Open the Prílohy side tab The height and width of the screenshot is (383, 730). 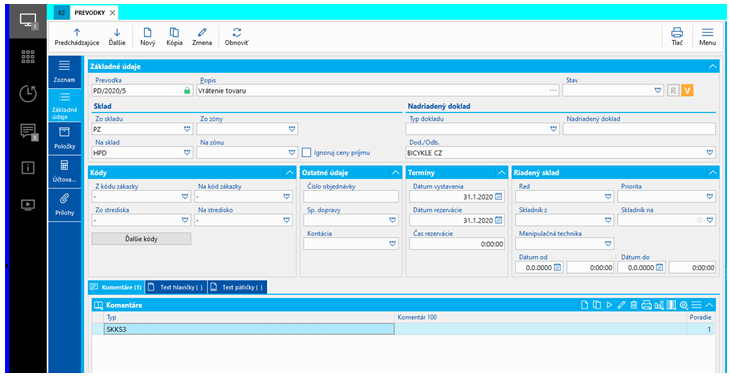point(64,204)
